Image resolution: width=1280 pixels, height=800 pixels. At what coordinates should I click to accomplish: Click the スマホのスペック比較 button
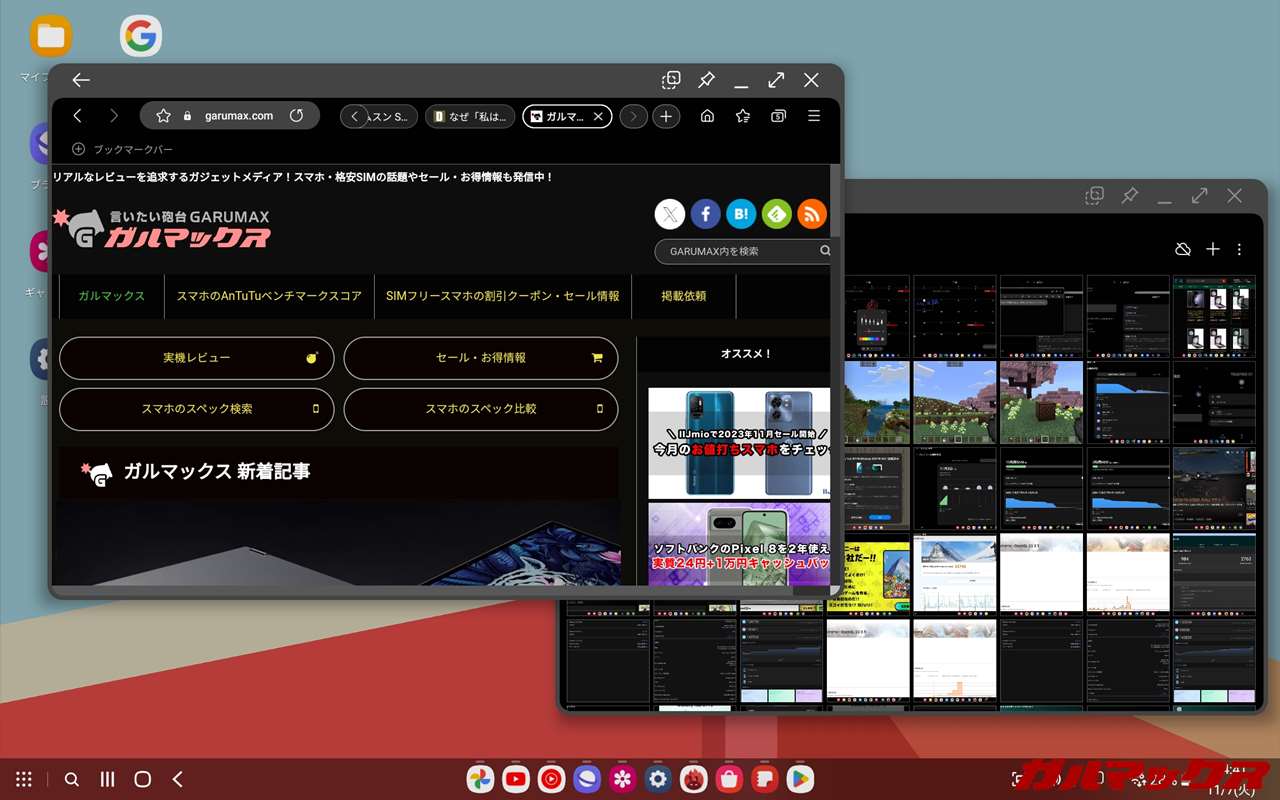(481, 409)
